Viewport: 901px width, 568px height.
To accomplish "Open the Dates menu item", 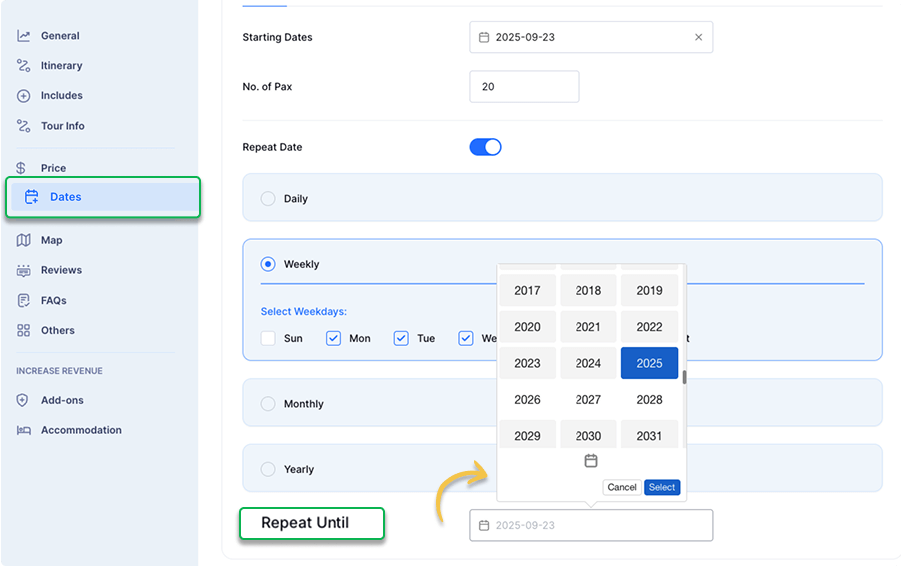I will tap(103, 197).
